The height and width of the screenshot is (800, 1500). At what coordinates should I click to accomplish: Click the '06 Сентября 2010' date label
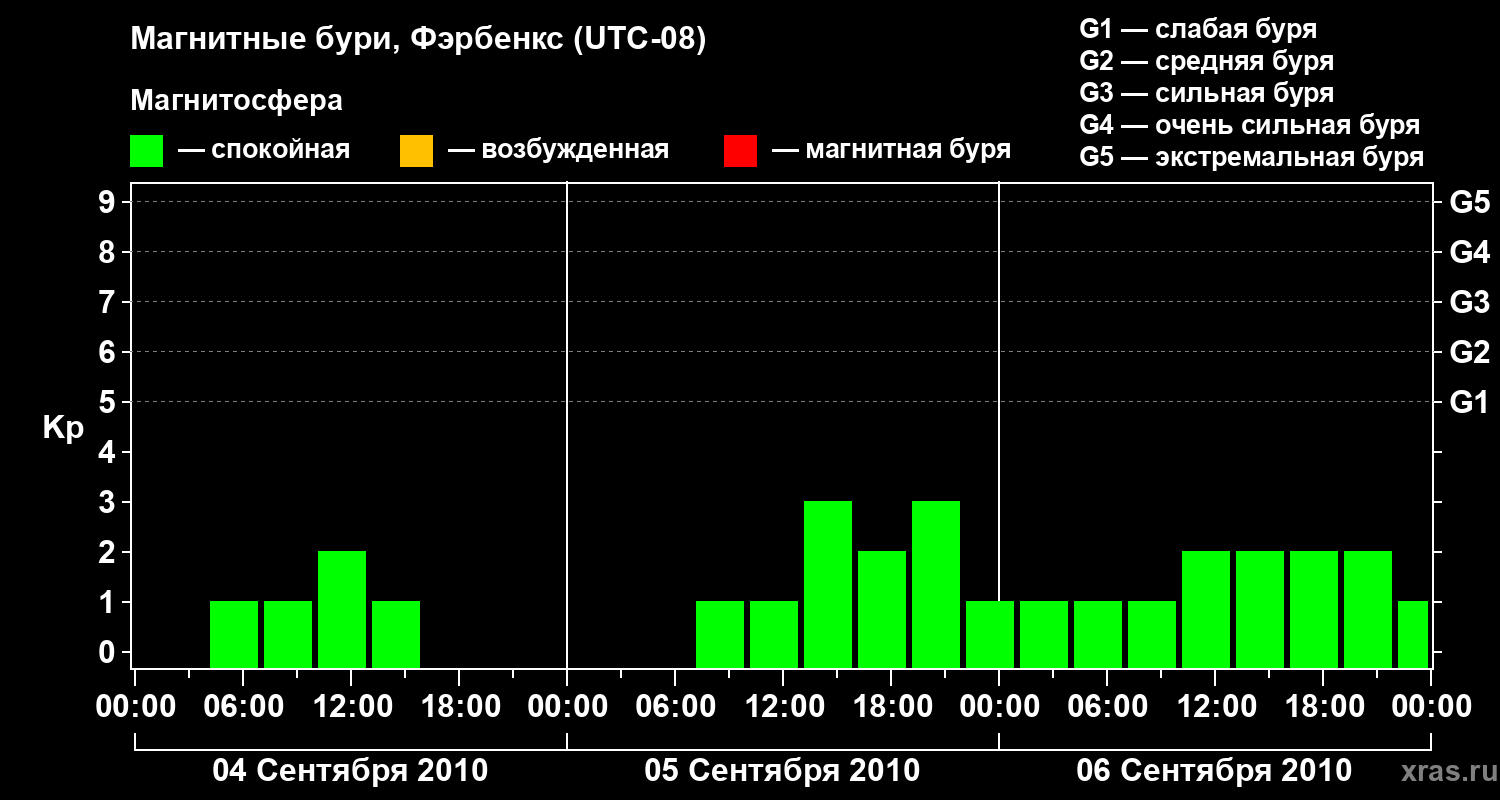(x=1214, y=771)
